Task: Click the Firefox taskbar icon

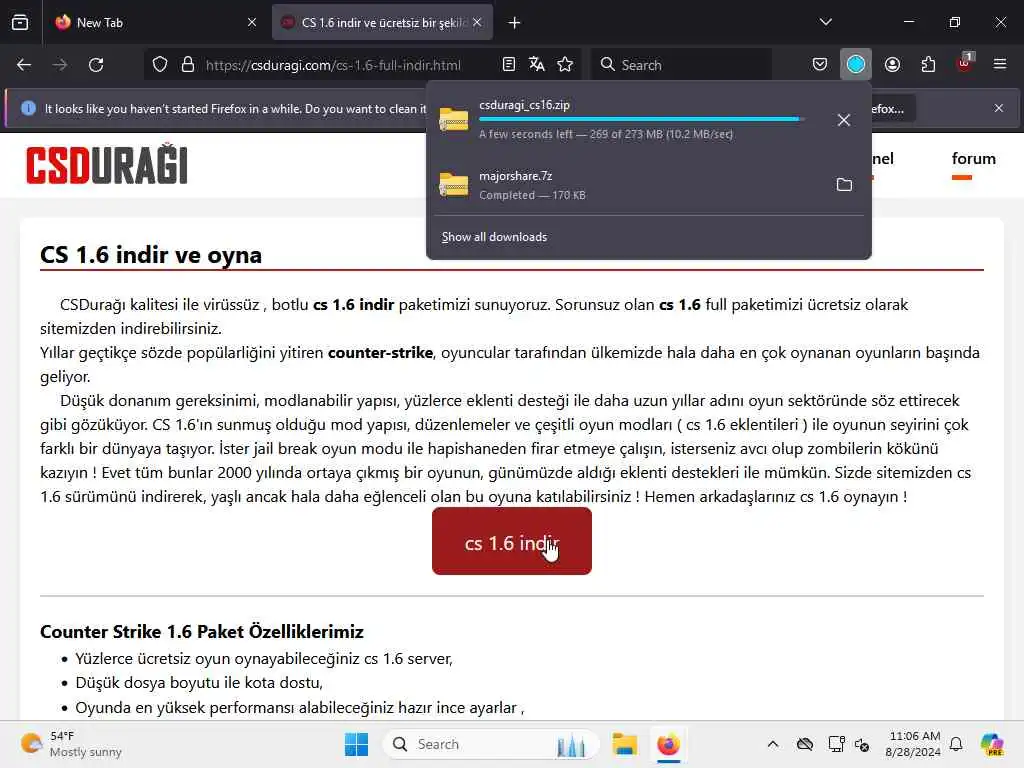Action: tap(668, 744)
